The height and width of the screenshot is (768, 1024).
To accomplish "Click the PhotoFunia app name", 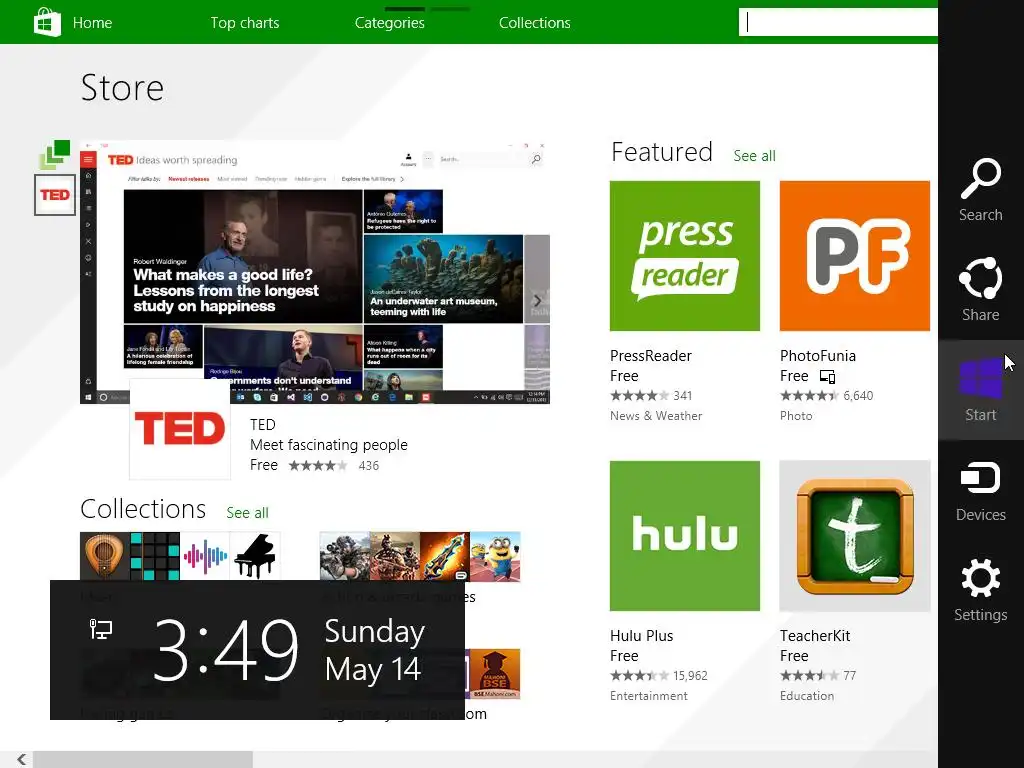I will 818,356.
